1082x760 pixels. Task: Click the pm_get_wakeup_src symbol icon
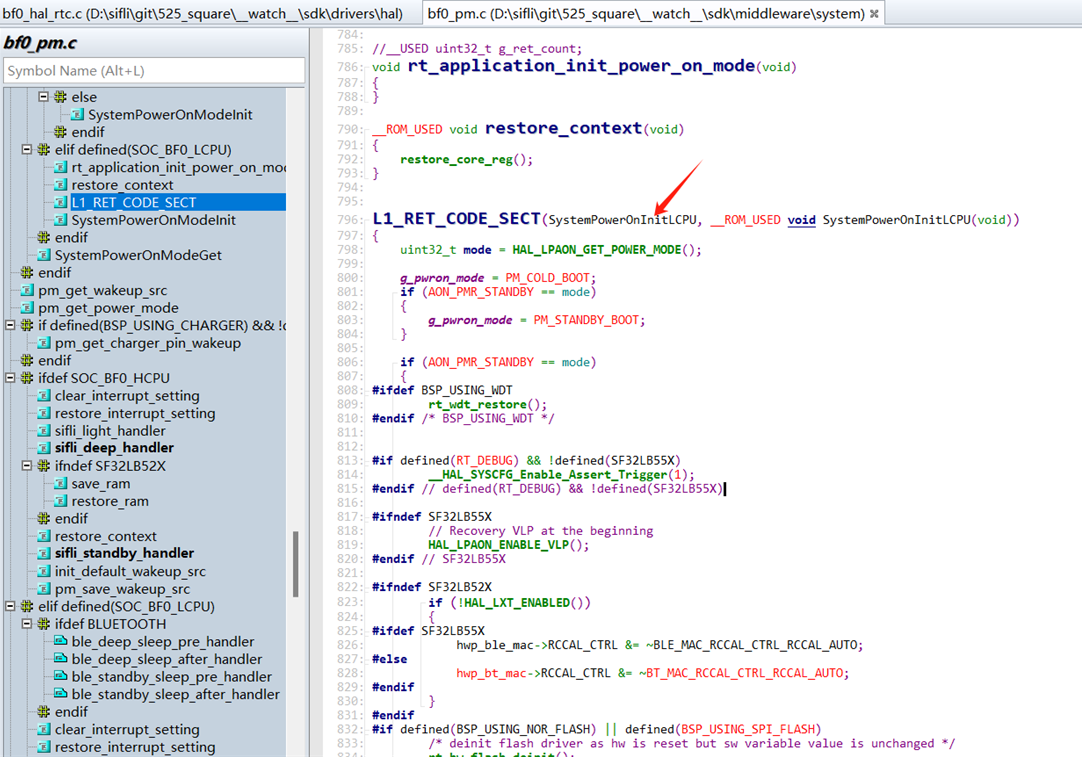pos(28,290)
